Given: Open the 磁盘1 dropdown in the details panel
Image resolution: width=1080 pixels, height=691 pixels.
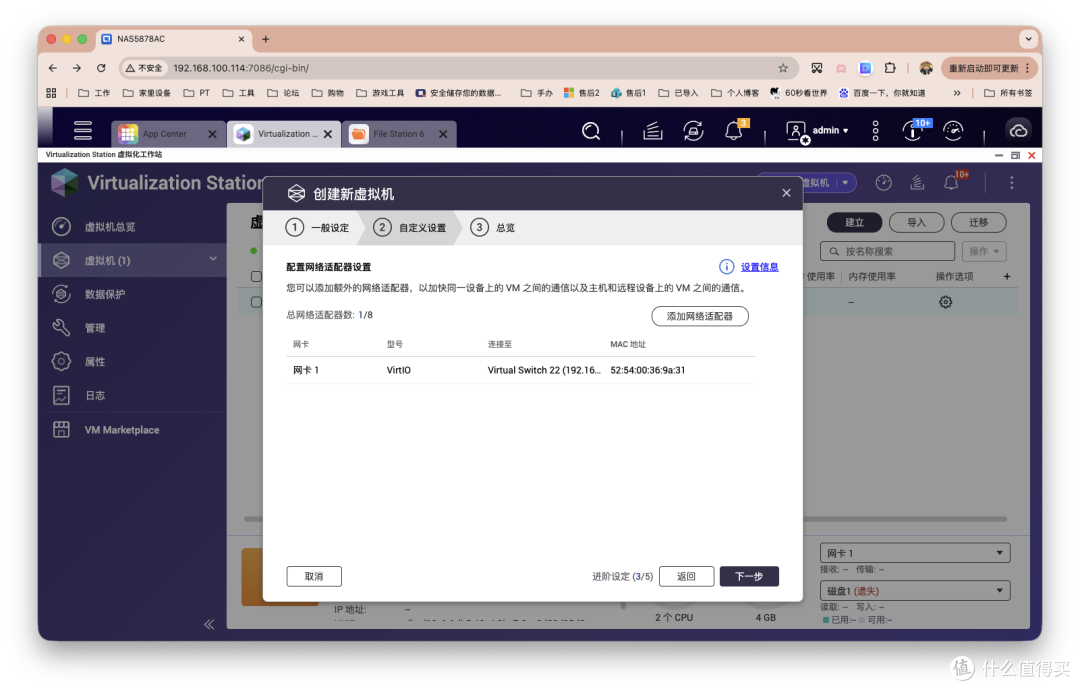Looking at the screenshot, I should pyautogui.click(x=915, y=591).
